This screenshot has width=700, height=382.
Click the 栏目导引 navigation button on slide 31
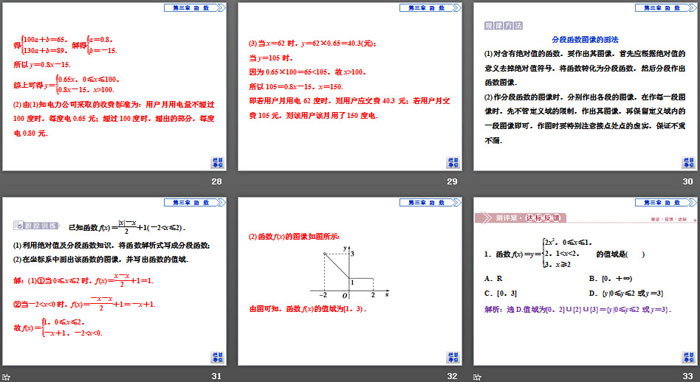click(x=217, y=357)
